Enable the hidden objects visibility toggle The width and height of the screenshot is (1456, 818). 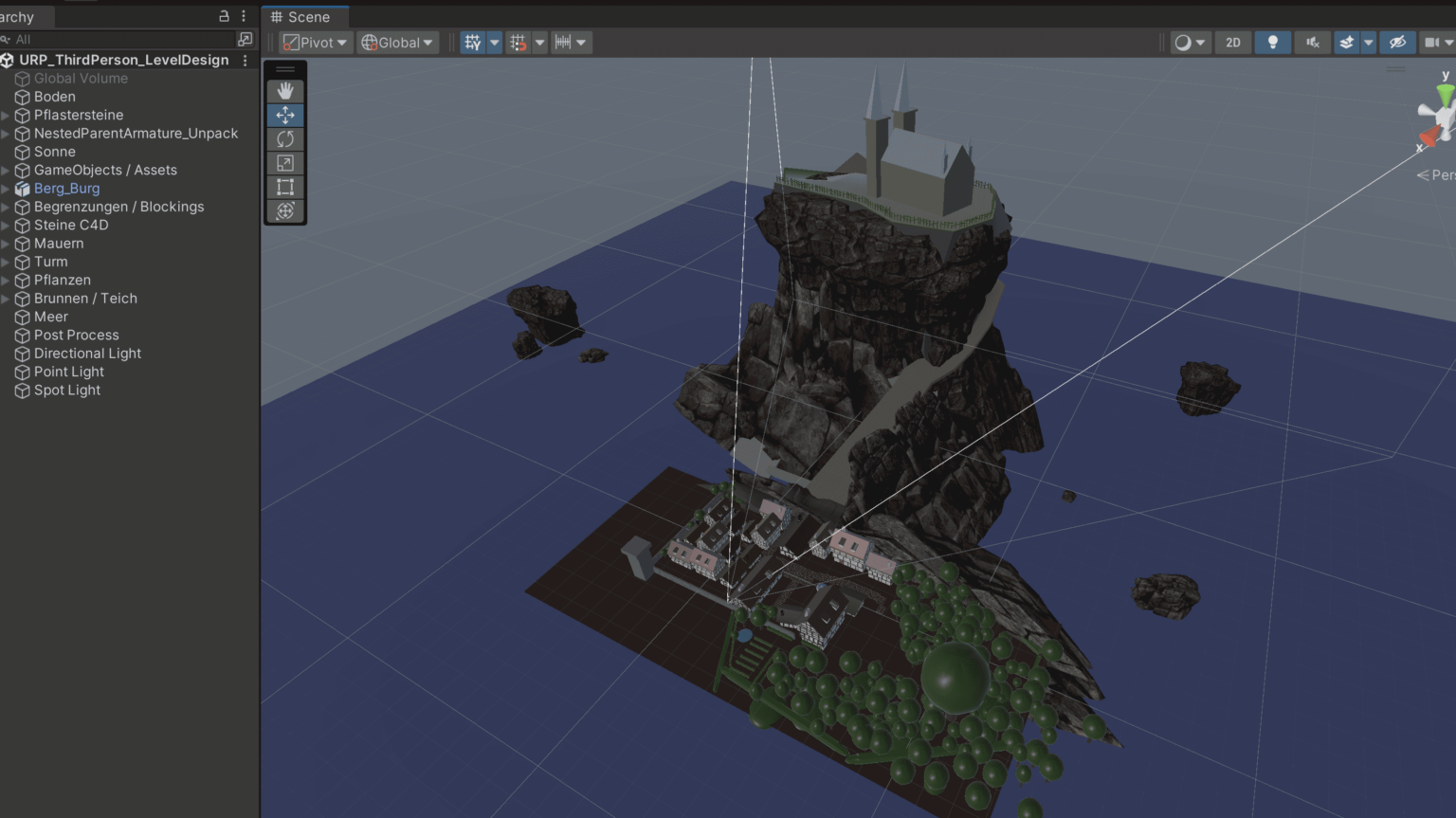click(1397, 42)
